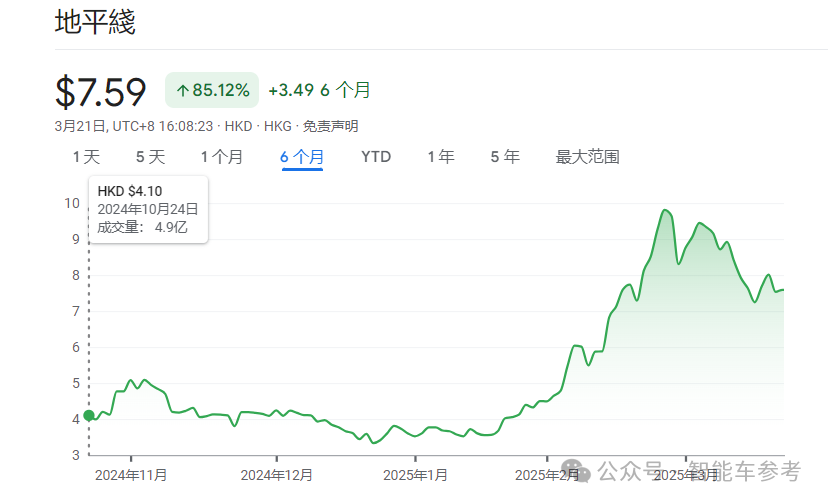Select the 5 天 range tab

click(150, 157)
